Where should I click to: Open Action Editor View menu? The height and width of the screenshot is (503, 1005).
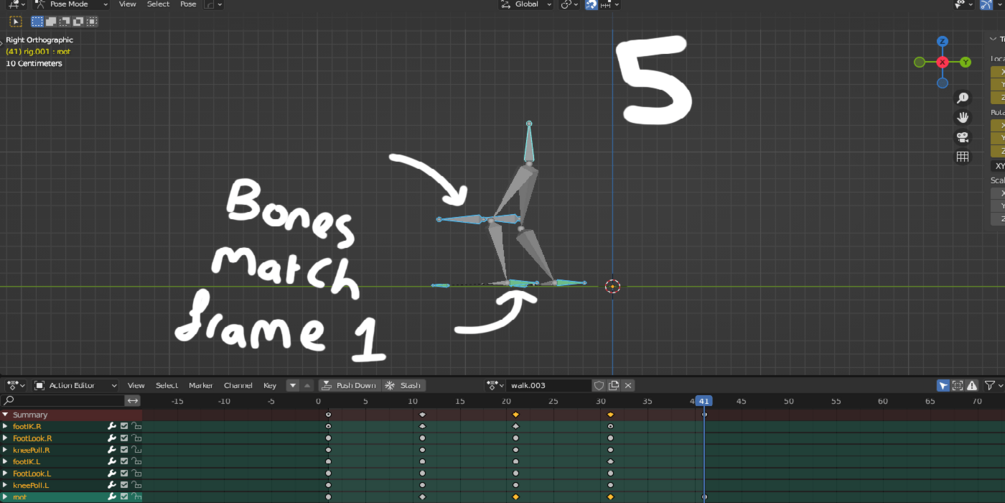[x=136, y=385]
